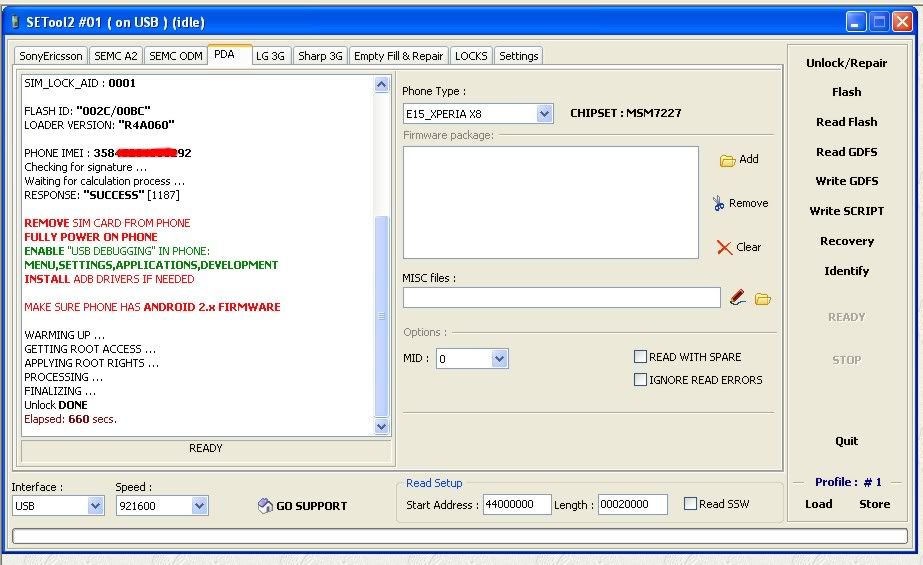Click the log vertical scrollbar thumb
The image size is (923, 565).
point(381,316)
